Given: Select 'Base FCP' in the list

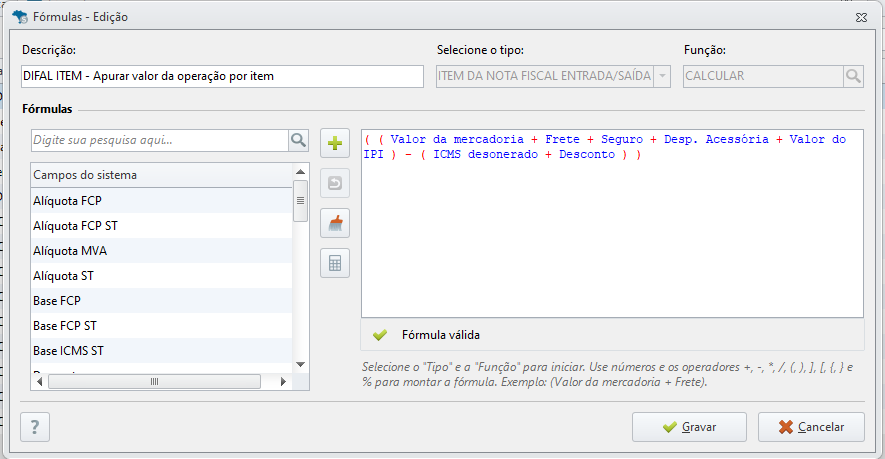Looking at the screenshot, I should coord(162,300).
